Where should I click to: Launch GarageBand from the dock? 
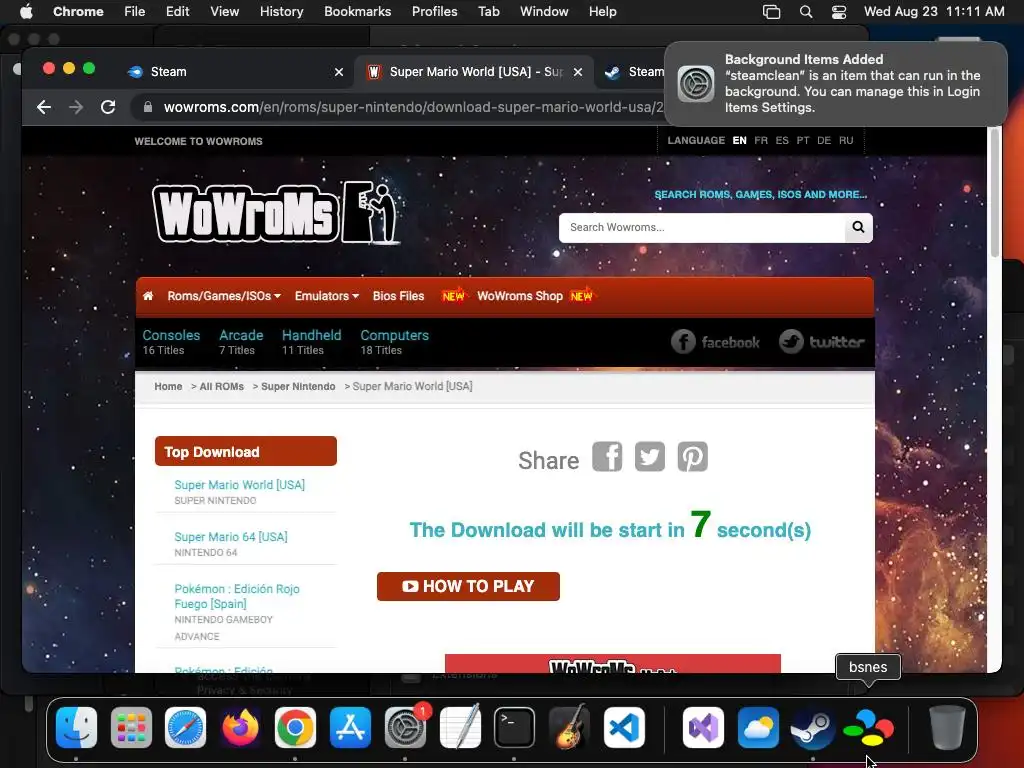(569, 728)
